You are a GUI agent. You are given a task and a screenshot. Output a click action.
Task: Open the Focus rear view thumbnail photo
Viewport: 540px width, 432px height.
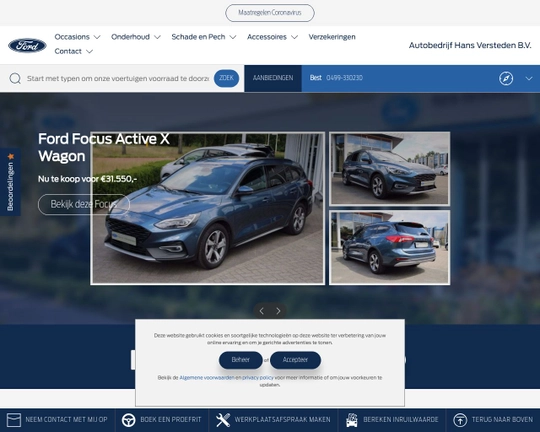[390, 248]
